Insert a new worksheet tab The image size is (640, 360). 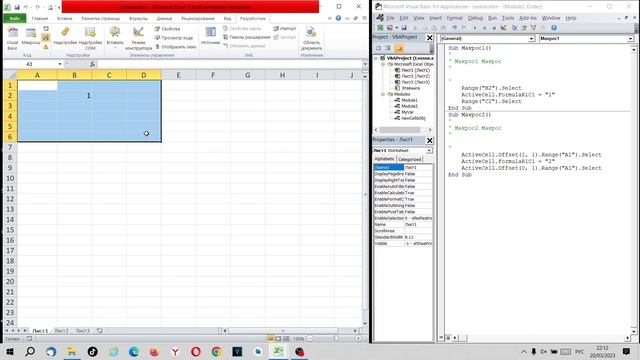click(x=100, y=331)
